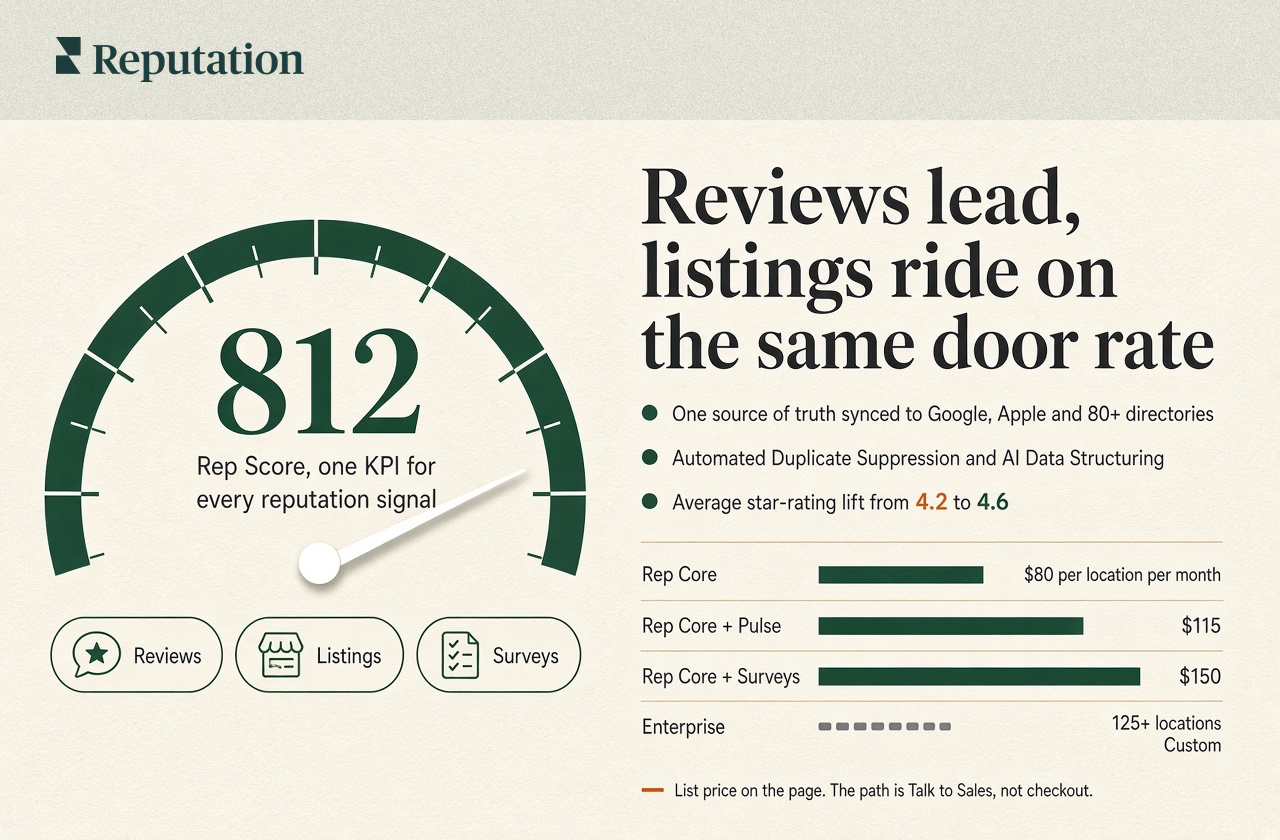
Task: Click the dashed gray bar for Enterprise
Action: pyautogui.click(x=884, y=727)
